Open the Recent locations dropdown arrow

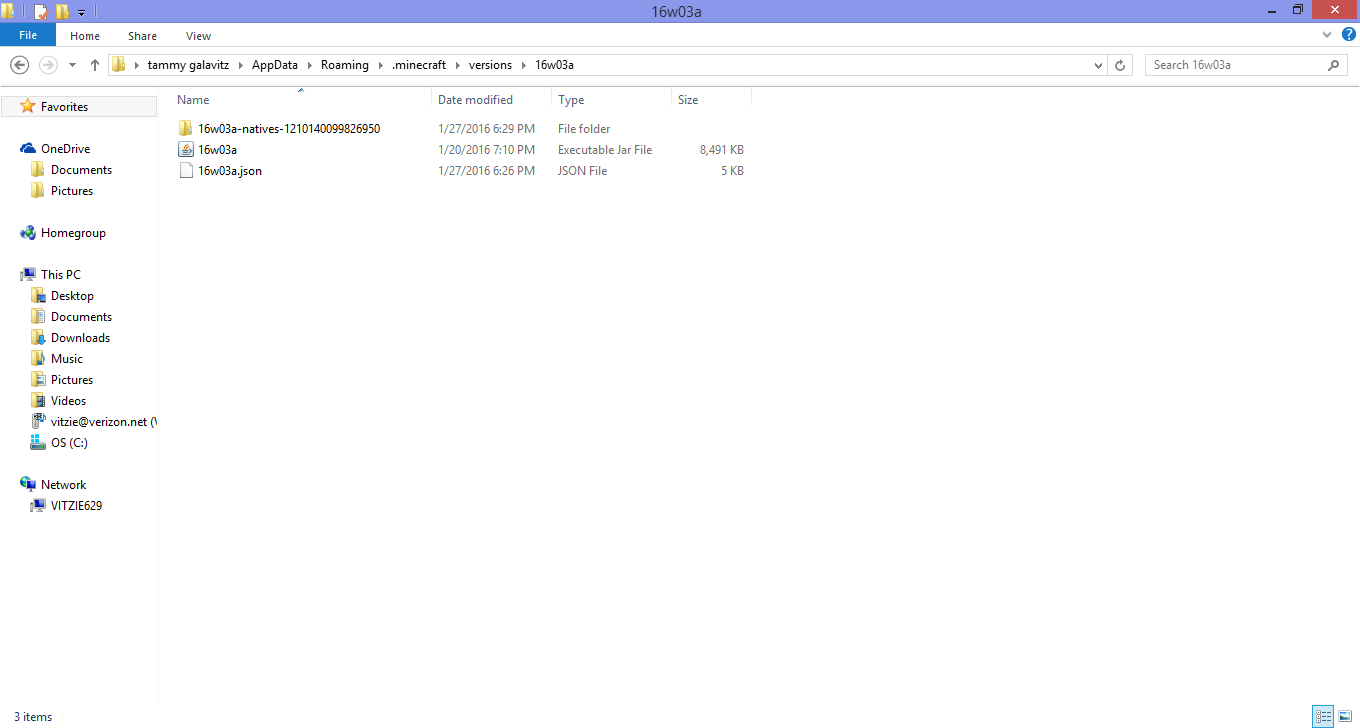[x=72, y=65]
